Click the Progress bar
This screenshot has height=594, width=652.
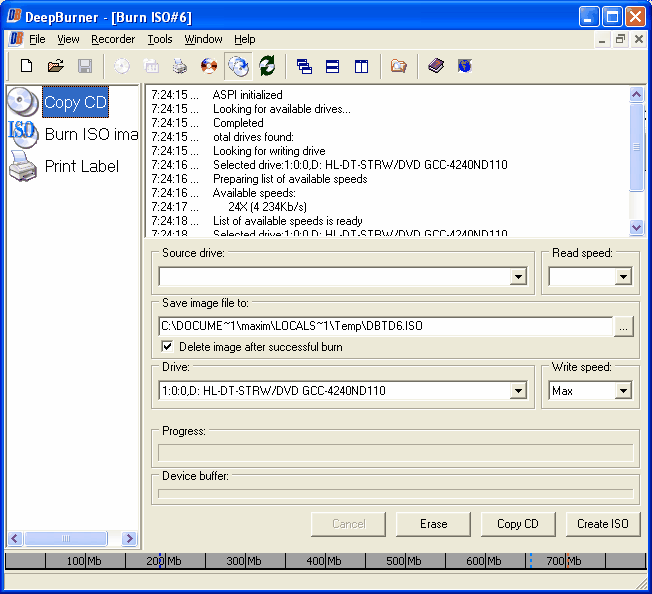[395, 452]
